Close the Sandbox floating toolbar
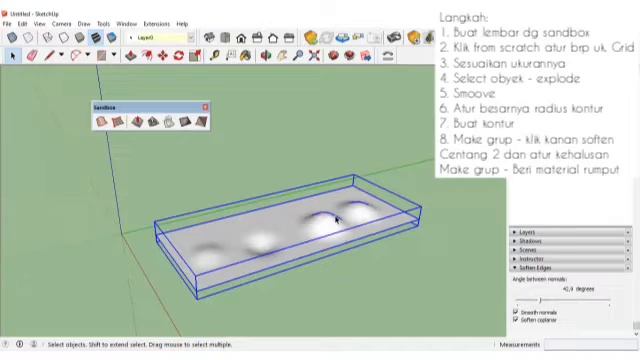 click(205, 107)
